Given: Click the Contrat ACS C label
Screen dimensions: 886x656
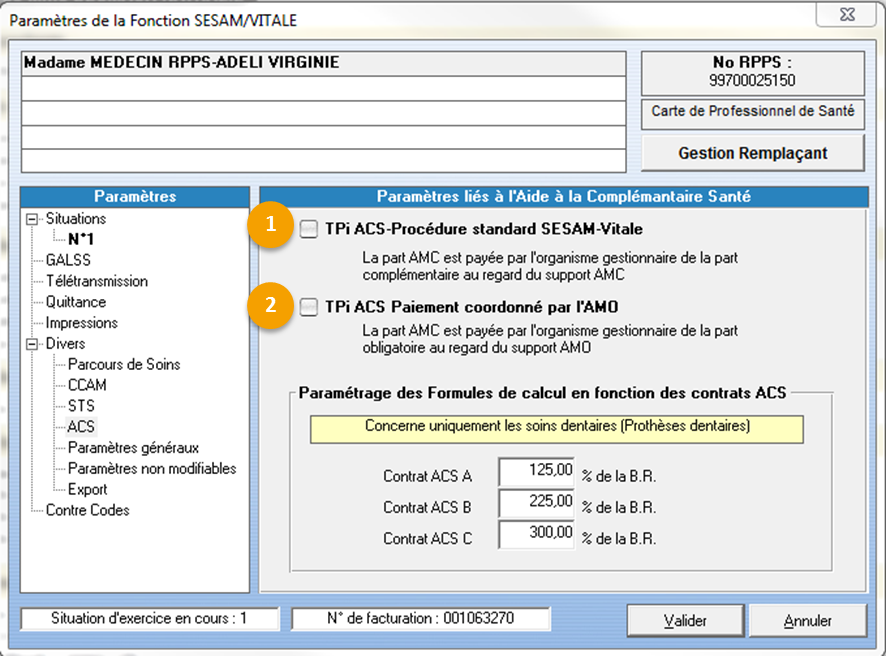Looking at the screenshot, I should point(427,538).
